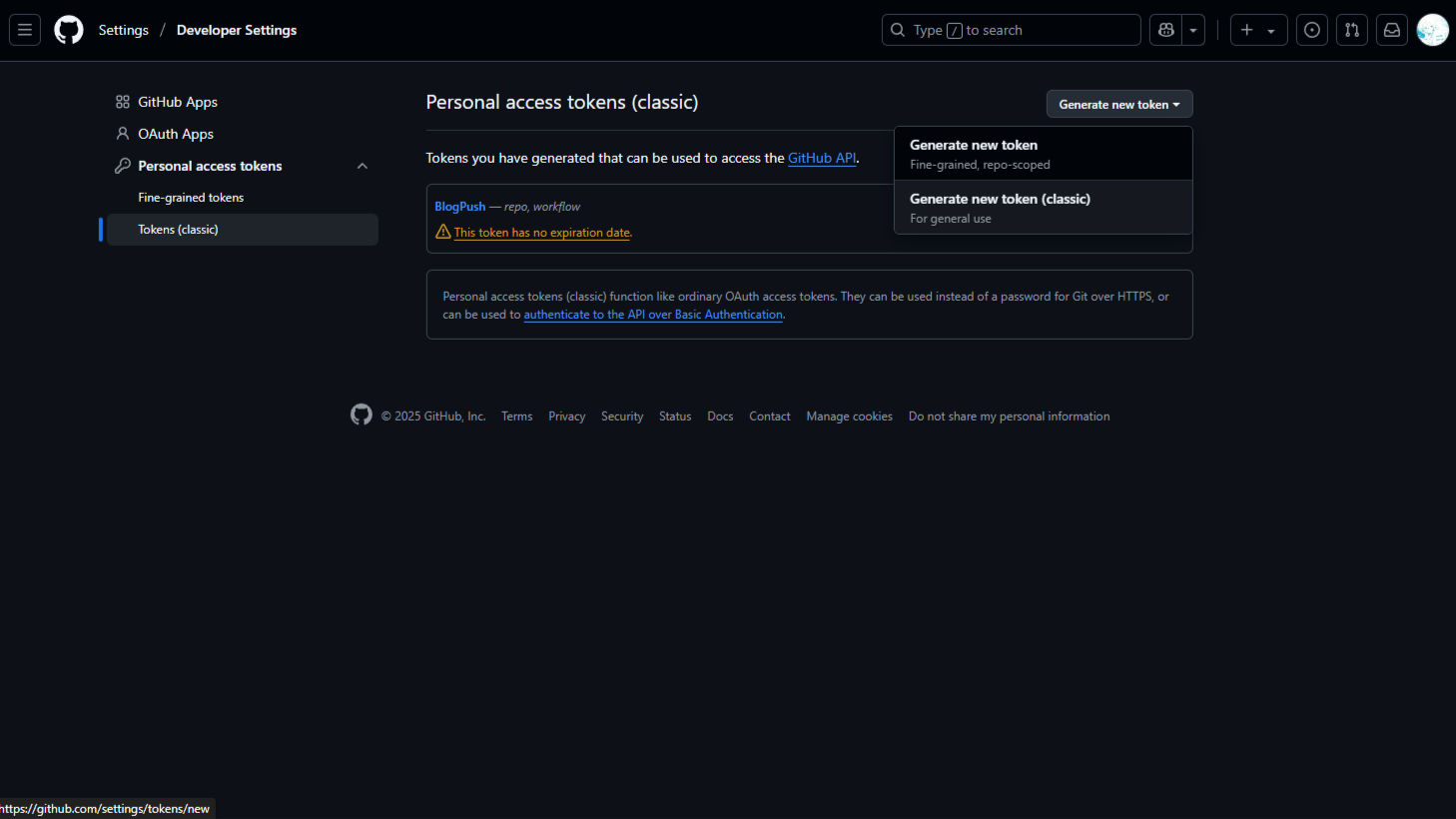Open the GitHub API link

tap(822, 158)
